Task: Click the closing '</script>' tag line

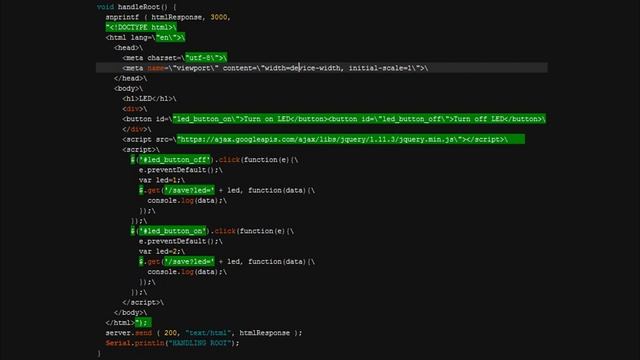Action: click(x=143, y=302)
